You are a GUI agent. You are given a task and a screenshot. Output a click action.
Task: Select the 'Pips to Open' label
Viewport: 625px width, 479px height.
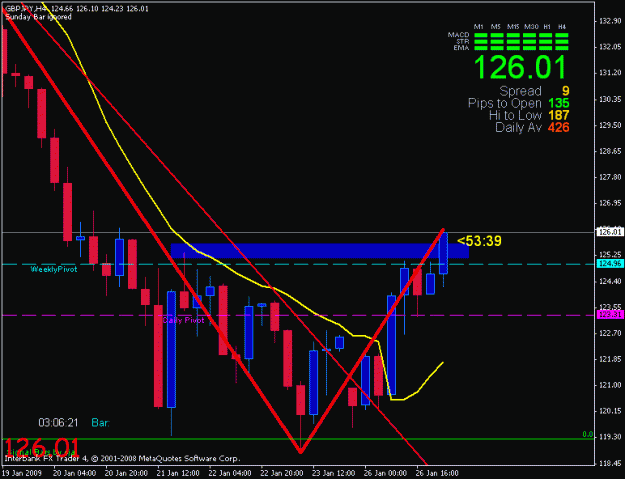505,104
